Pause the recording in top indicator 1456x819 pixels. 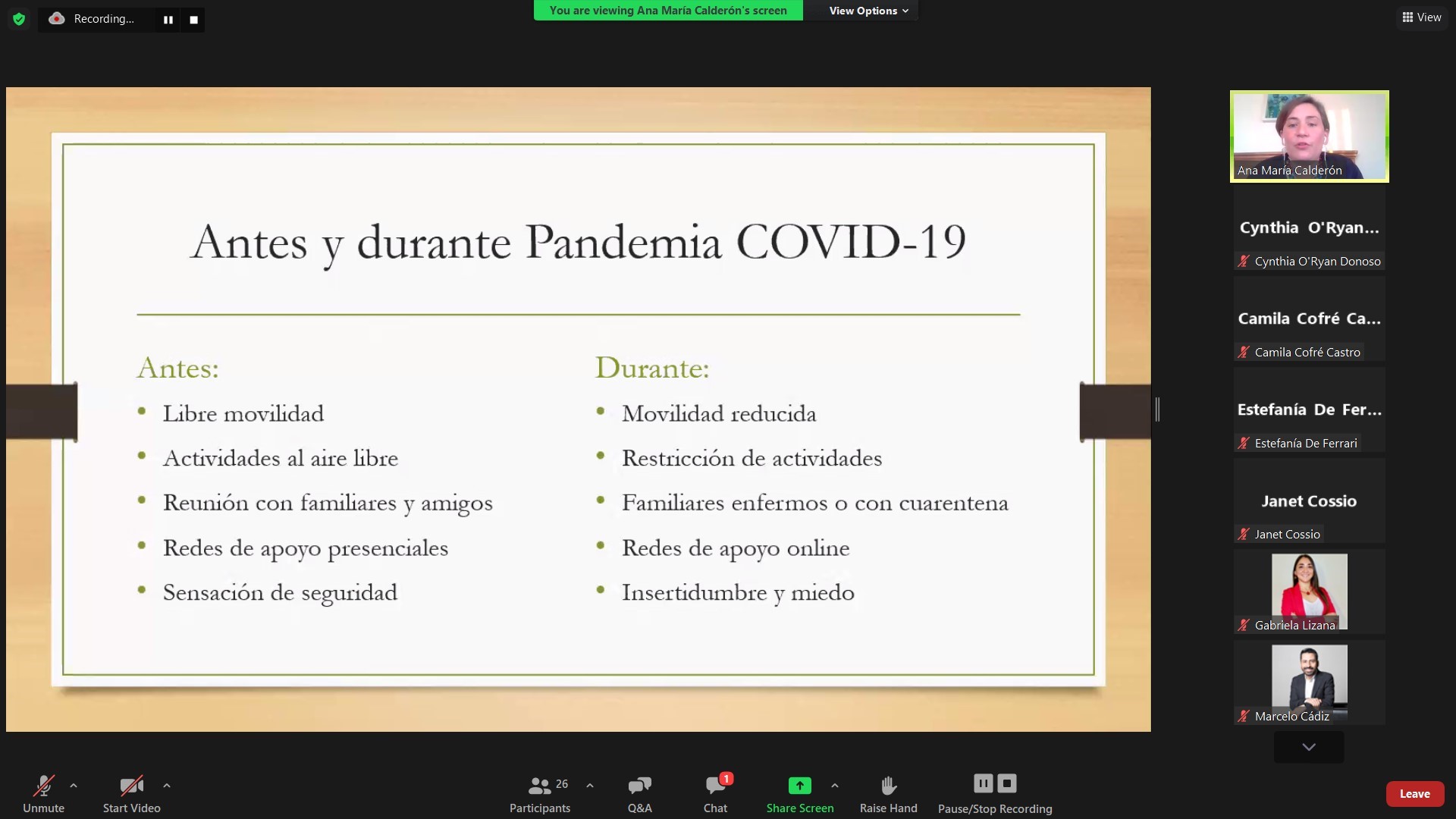coord(168,20)
